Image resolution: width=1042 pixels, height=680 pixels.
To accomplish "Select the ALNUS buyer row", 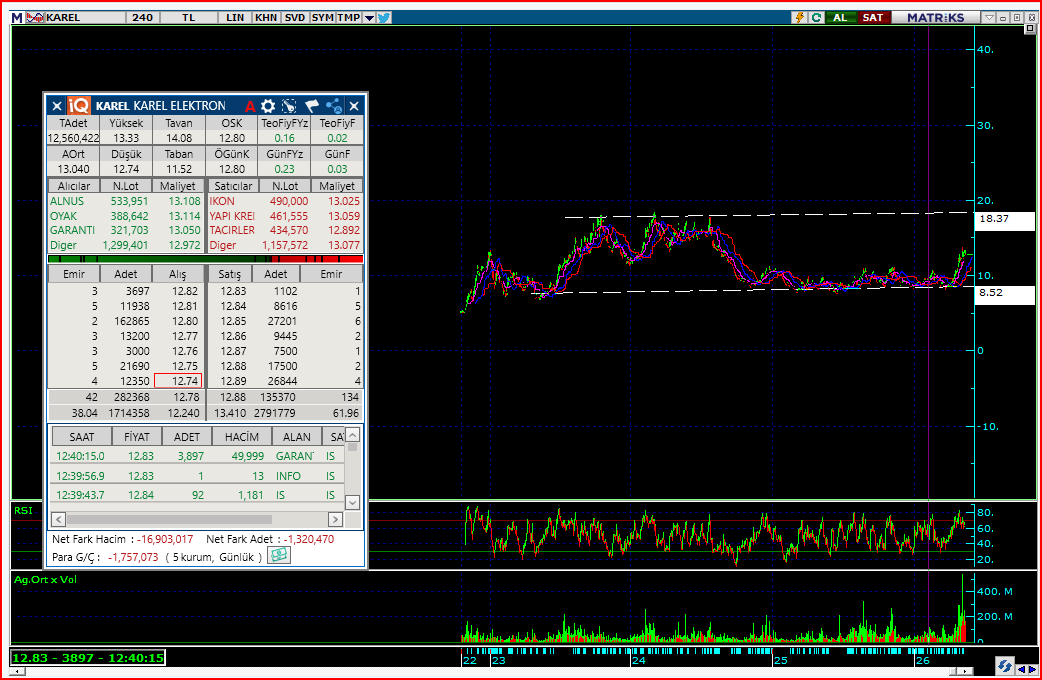I will click(x=125, y=201).
